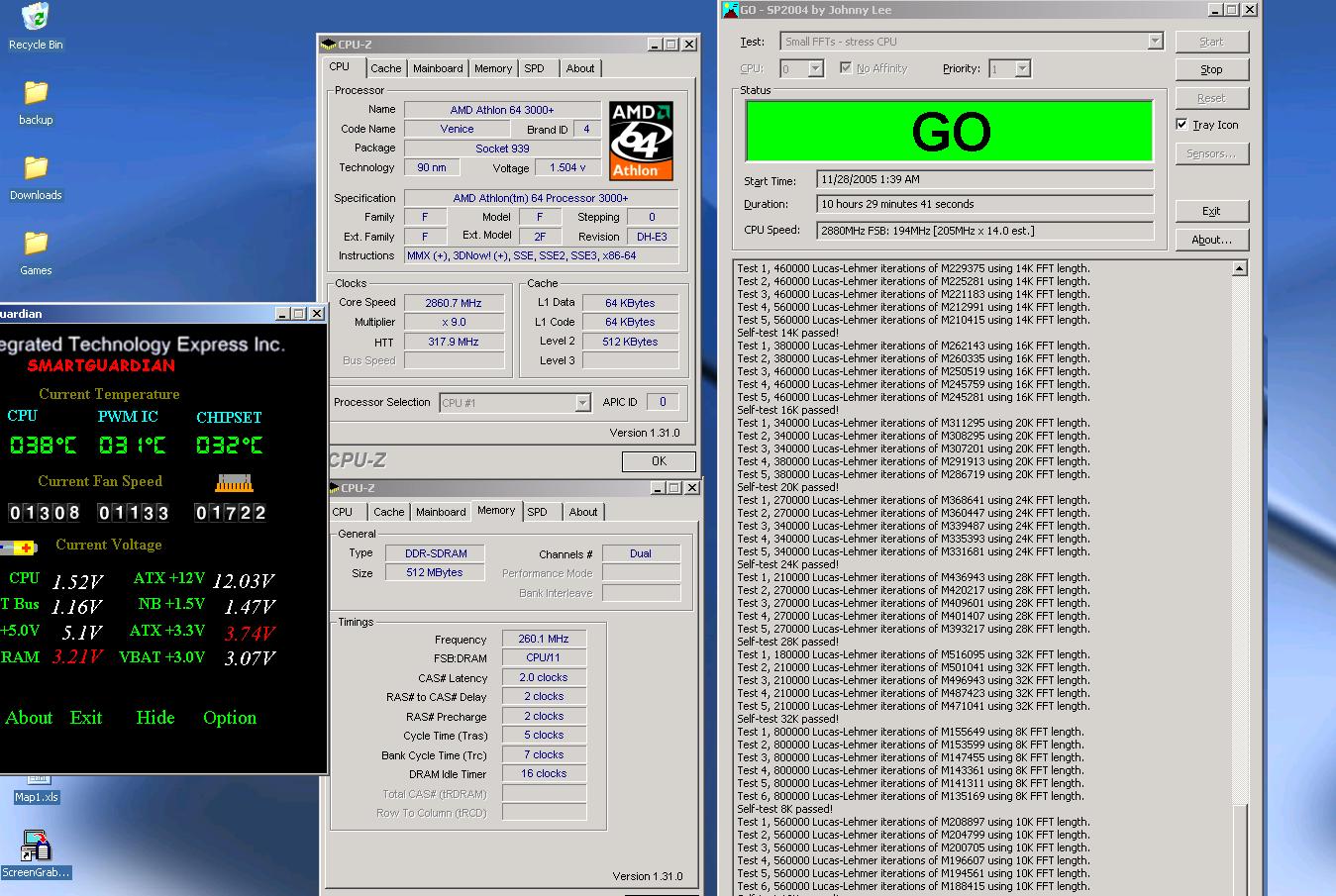Click the "12.03V" ATX +12V reading
1336x896 pixels.
click(244, 581)
